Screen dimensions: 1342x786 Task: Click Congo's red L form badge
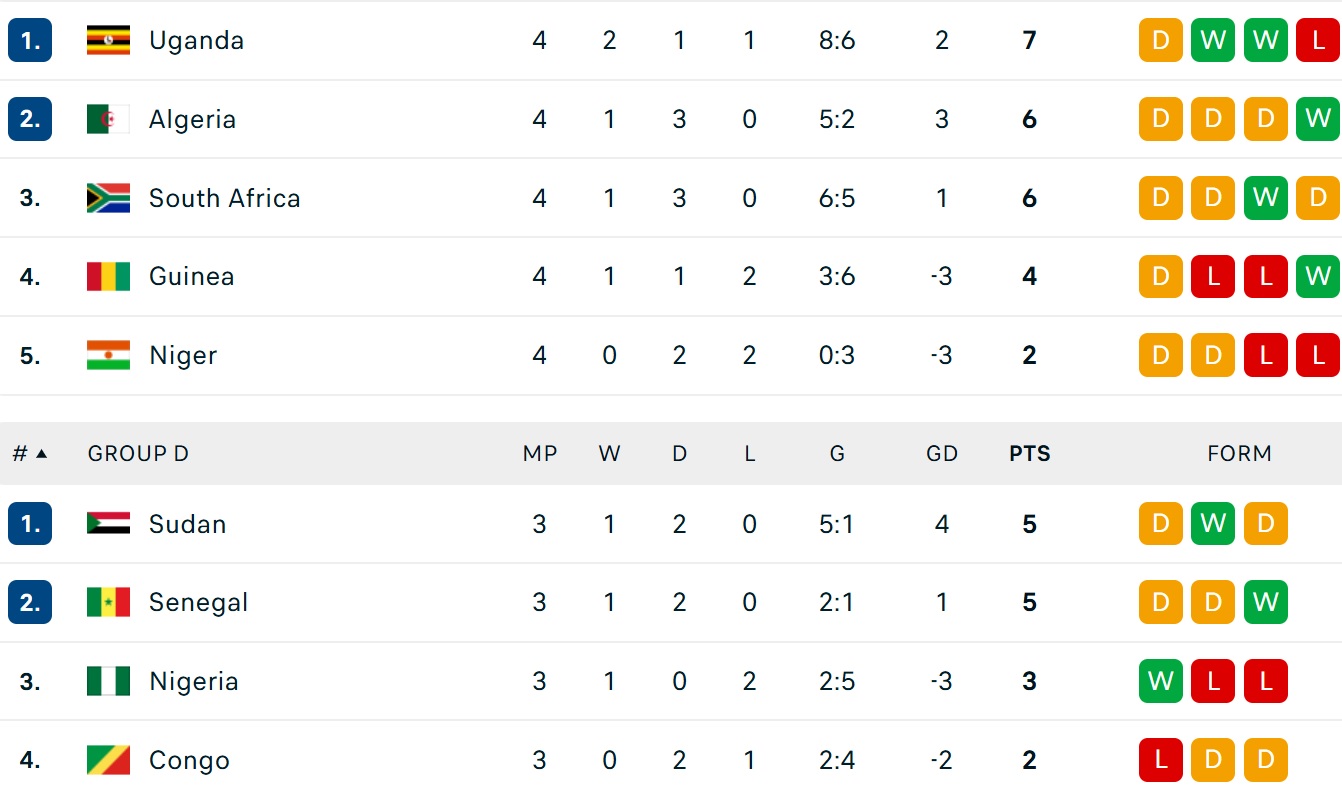[1160, 761]
